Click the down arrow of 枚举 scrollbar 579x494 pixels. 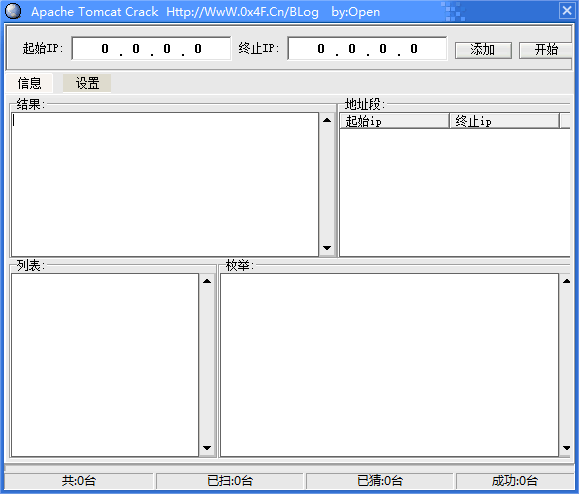point(566,448)
